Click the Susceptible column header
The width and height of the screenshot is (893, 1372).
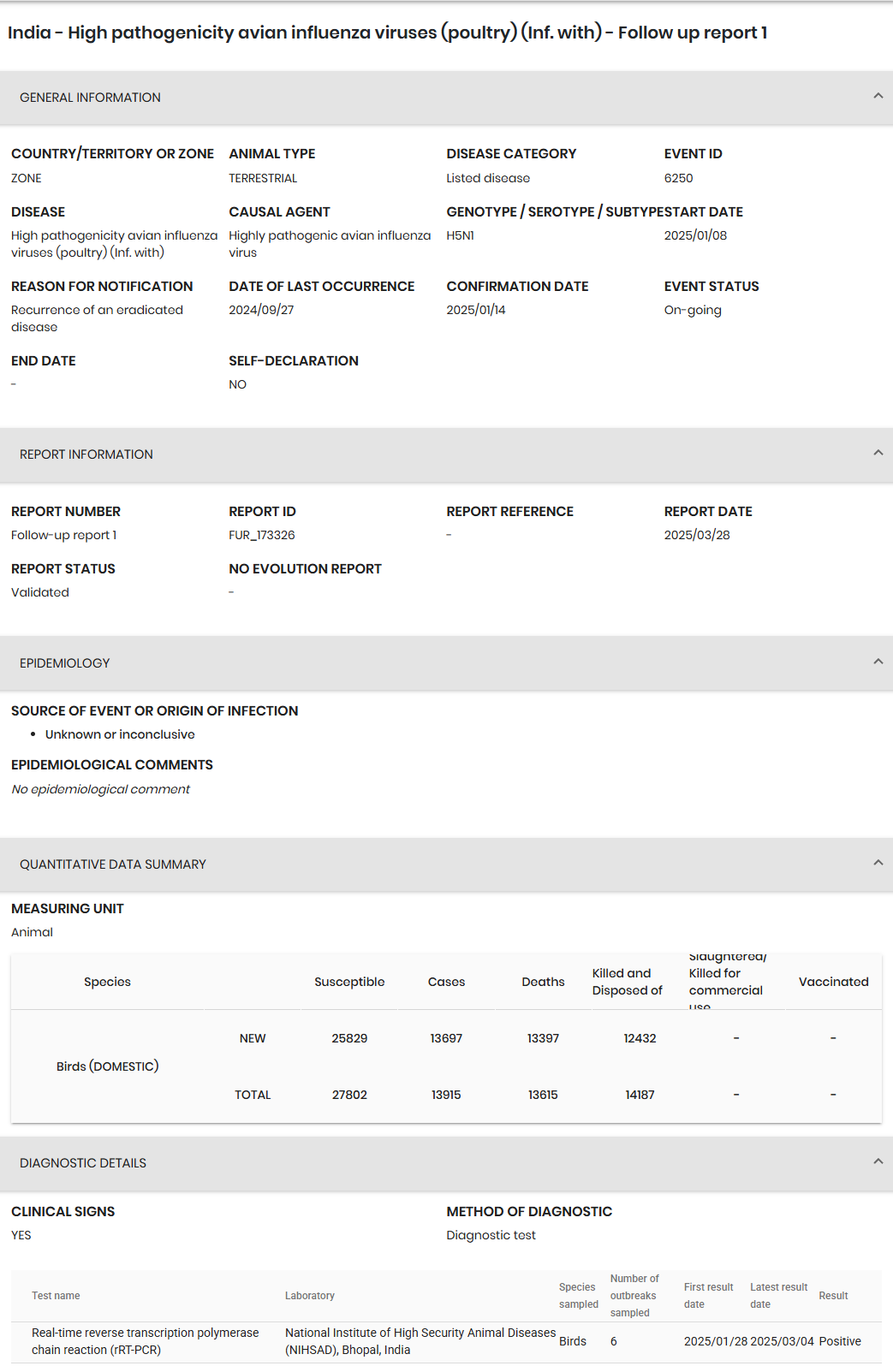point(349,982)
